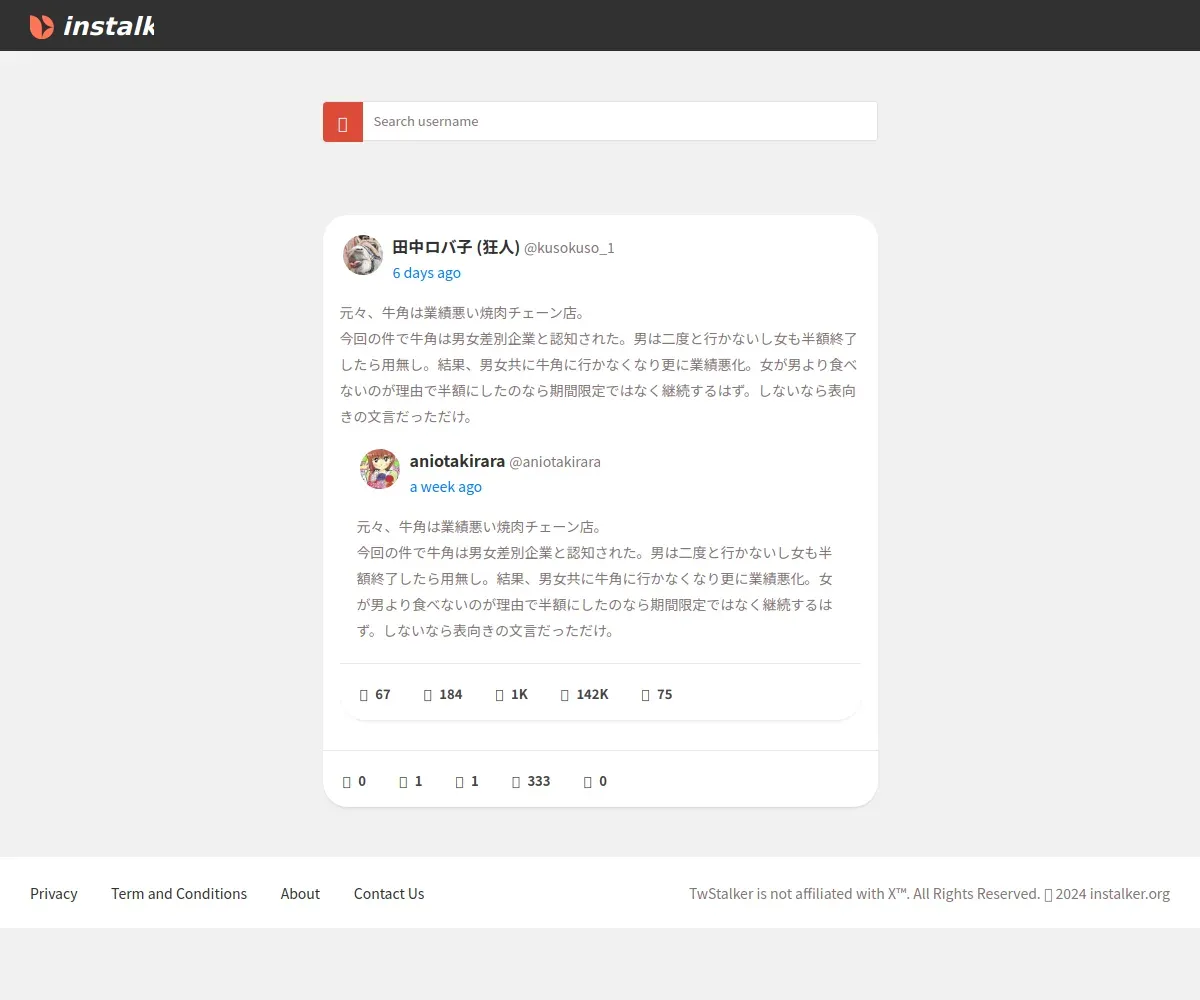This screenshot has width=1200, height=1000.
Task: Click the 'TwStalker is not affiliated' notice
Action: (x=865, y=894)
